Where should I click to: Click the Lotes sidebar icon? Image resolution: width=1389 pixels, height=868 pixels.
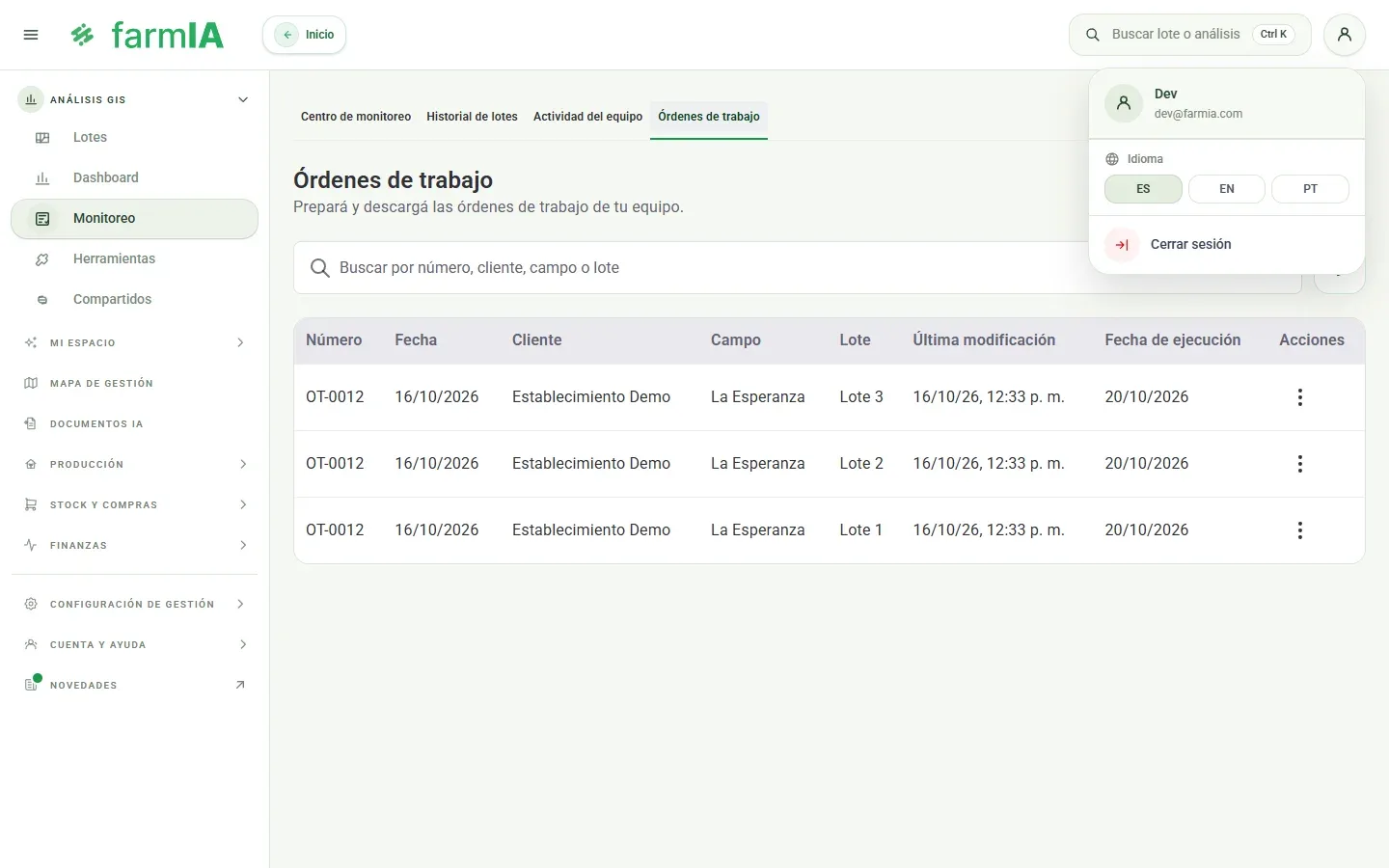(42, 138)
